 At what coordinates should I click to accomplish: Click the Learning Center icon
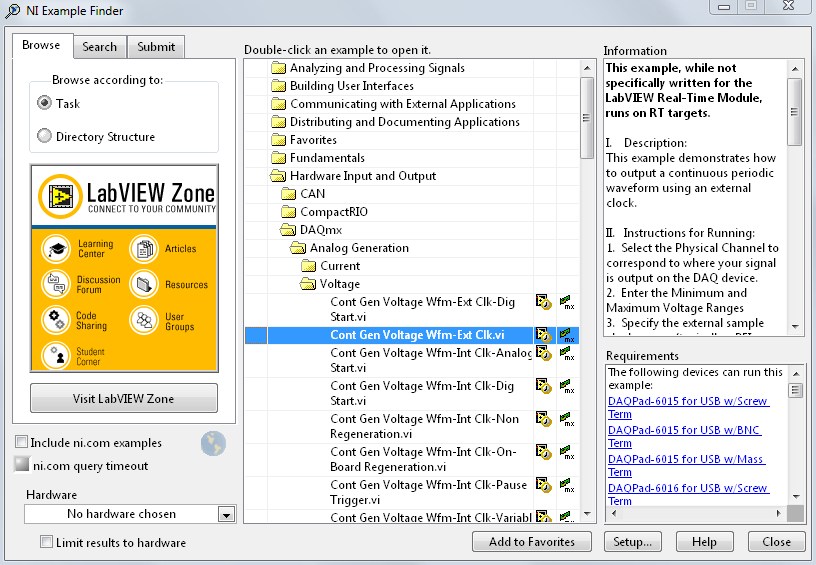(x=57, y=248)
